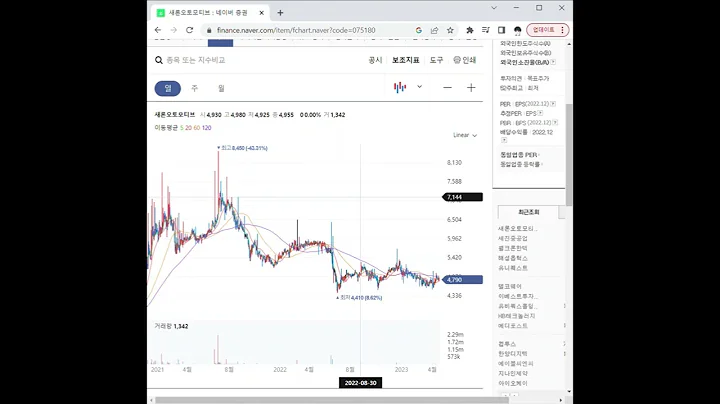The width and height of the screenshot is (720, 404).
Task: Select the daily 일 period button
Action: (168, 88)
